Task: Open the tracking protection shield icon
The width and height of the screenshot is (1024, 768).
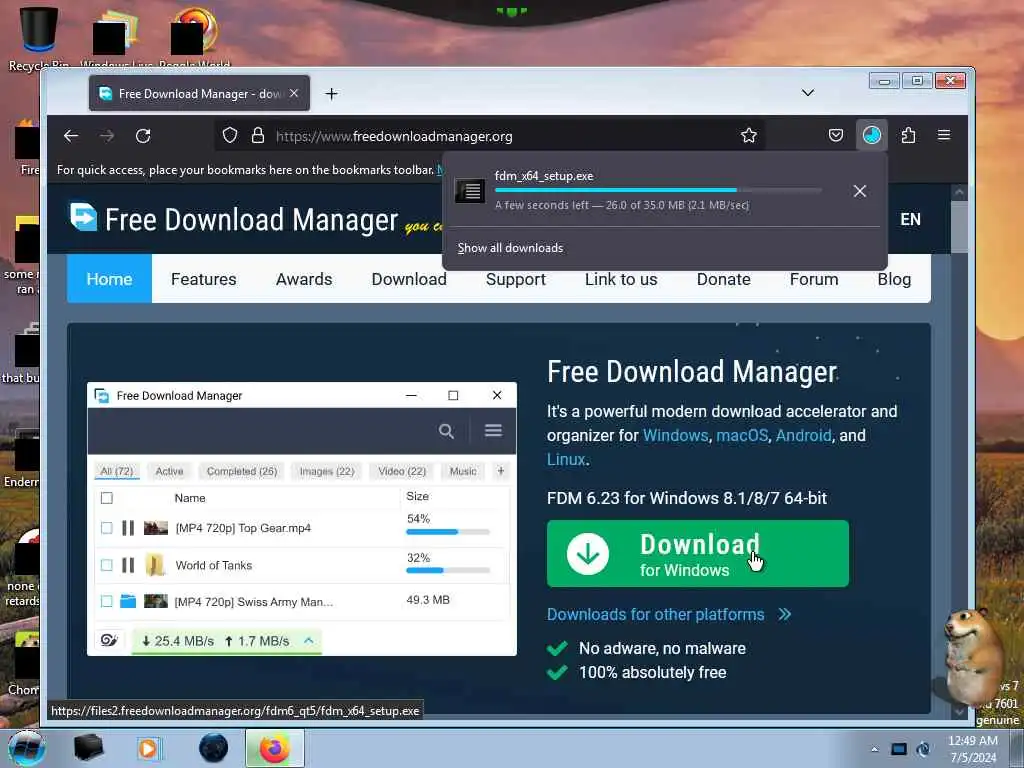Action: point(230,135)
